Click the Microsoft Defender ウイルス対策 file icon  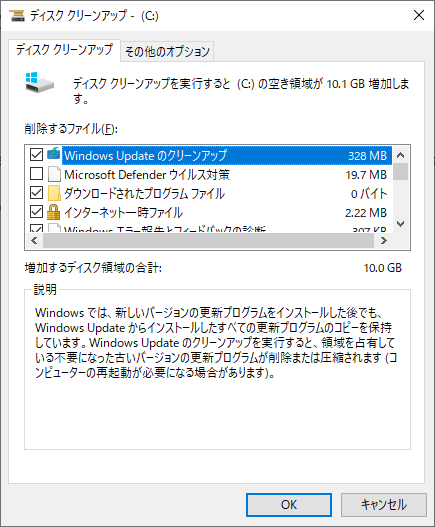coord(54,174)
